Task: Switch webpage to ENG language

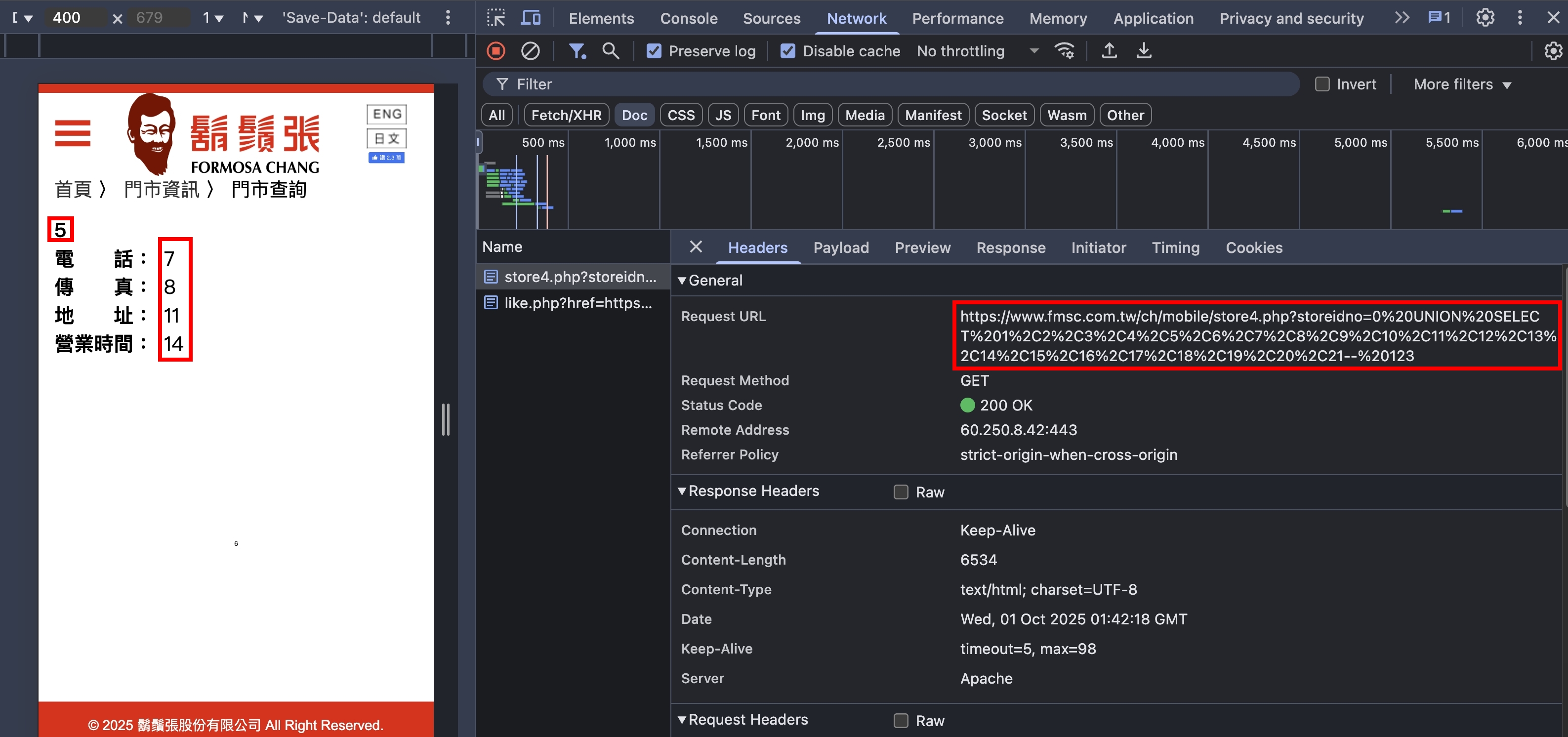Action: [386, 115]
